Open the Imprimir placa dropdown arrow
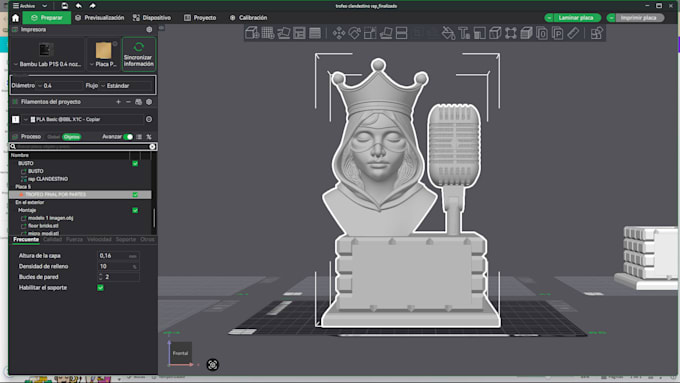This screenshot has width=680, height=383. tap(611, 18)
